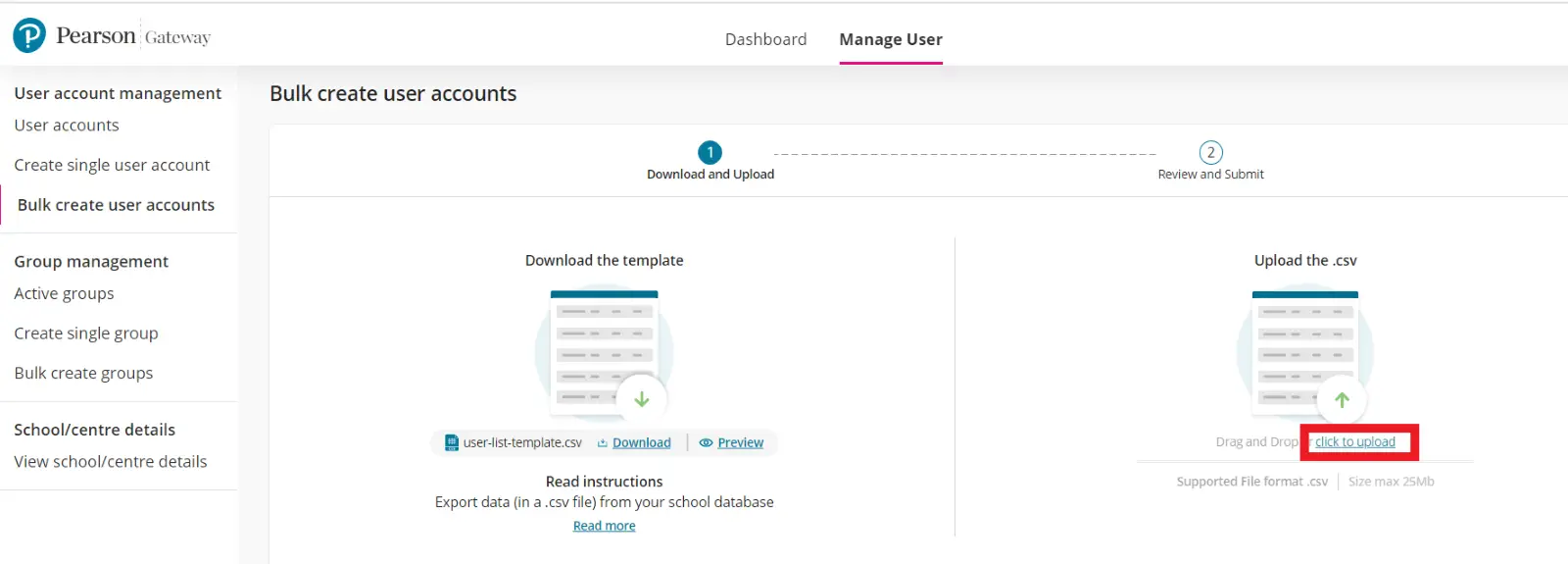
Task: Open the Dashboard tab
Action: pyautogui.click(x=765, y=39)
